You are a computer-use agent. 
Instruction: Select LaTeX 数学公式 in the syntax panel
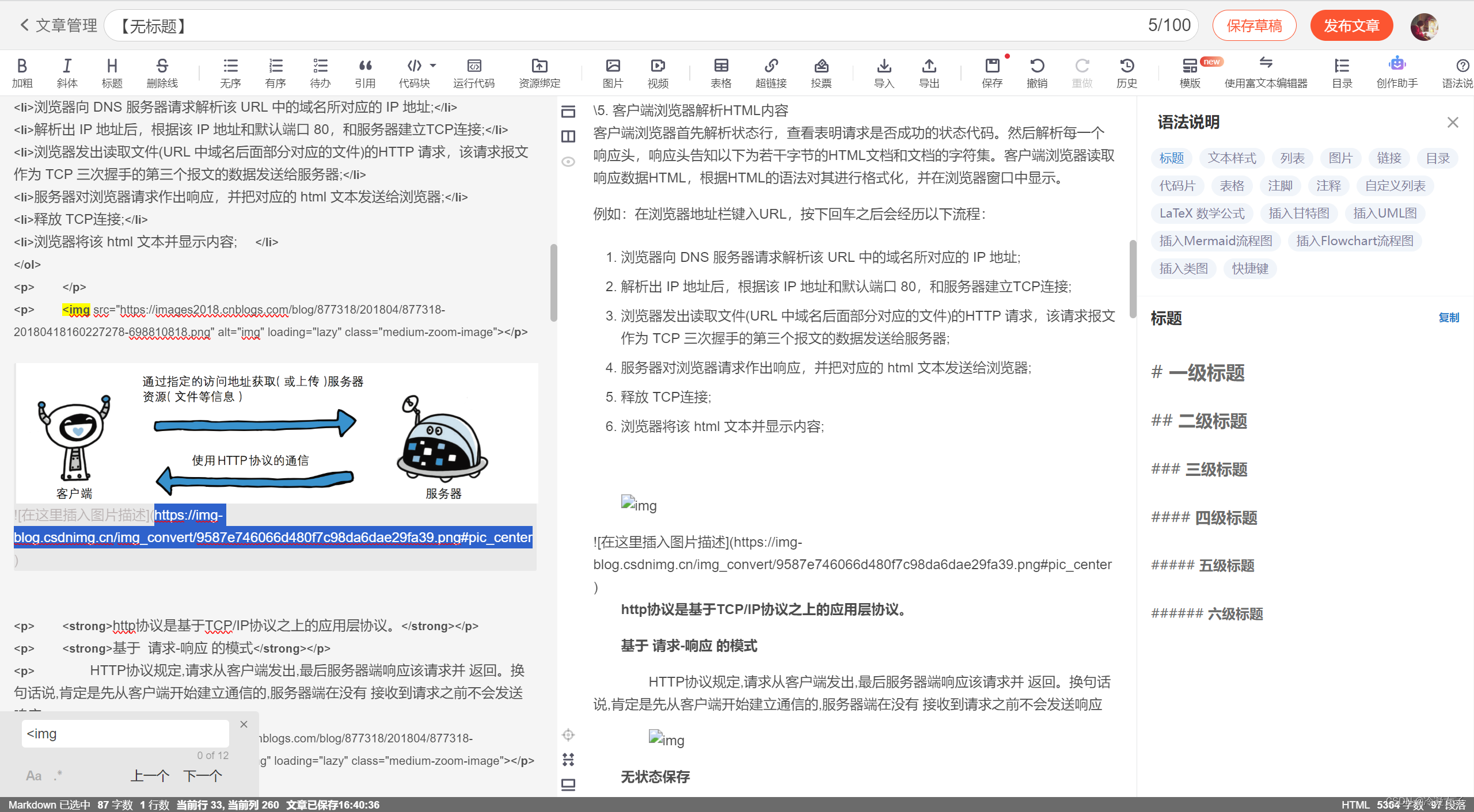tap(1202, 213)
